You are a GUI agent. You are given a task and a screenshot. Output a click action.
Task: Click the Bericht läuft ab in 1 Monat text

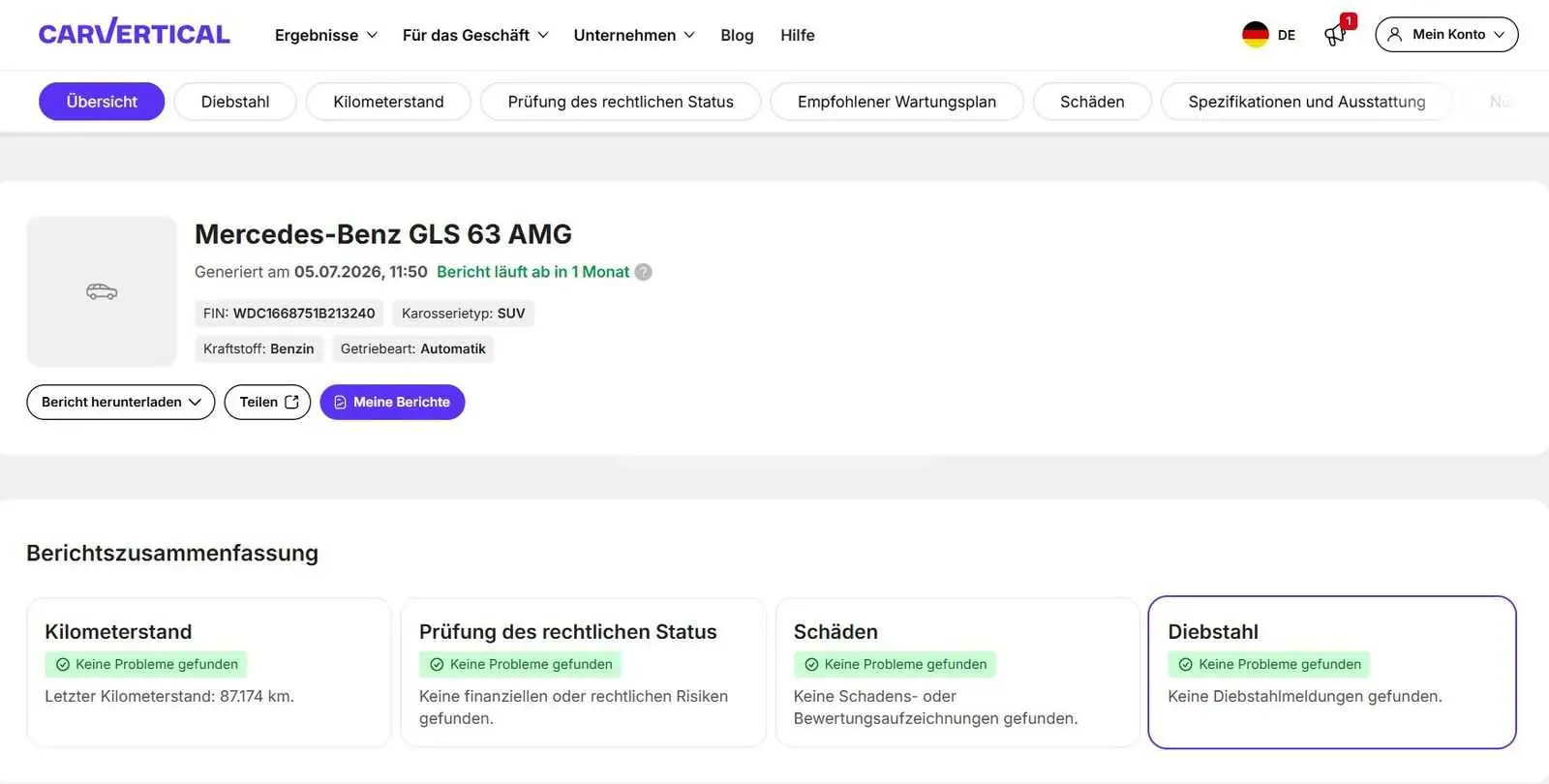tap(532, 272)
